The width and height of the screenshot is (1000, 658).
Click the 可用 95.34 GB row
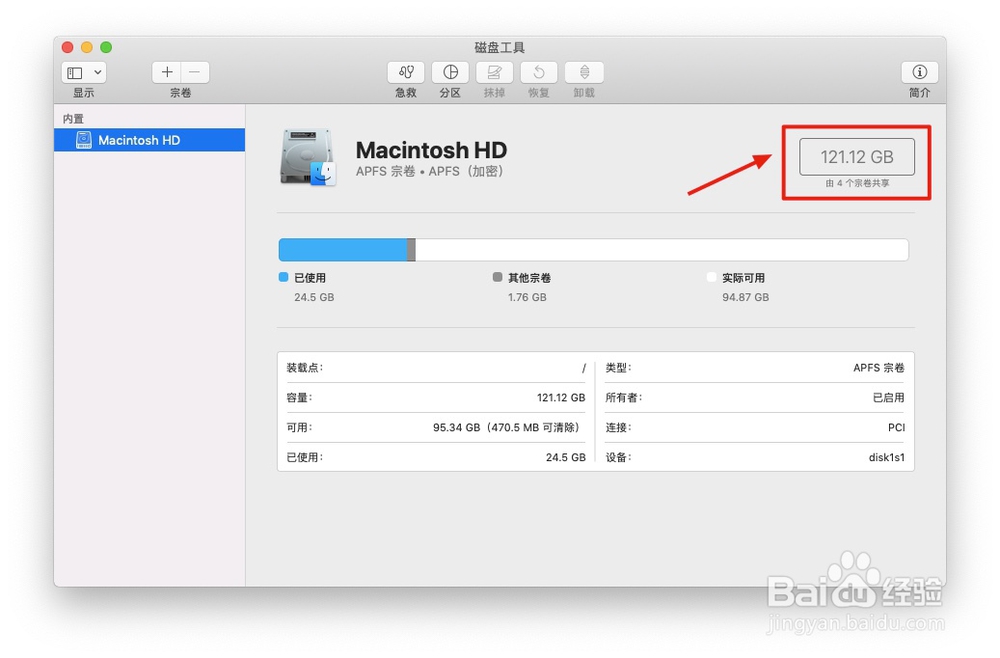pos(436,427)
